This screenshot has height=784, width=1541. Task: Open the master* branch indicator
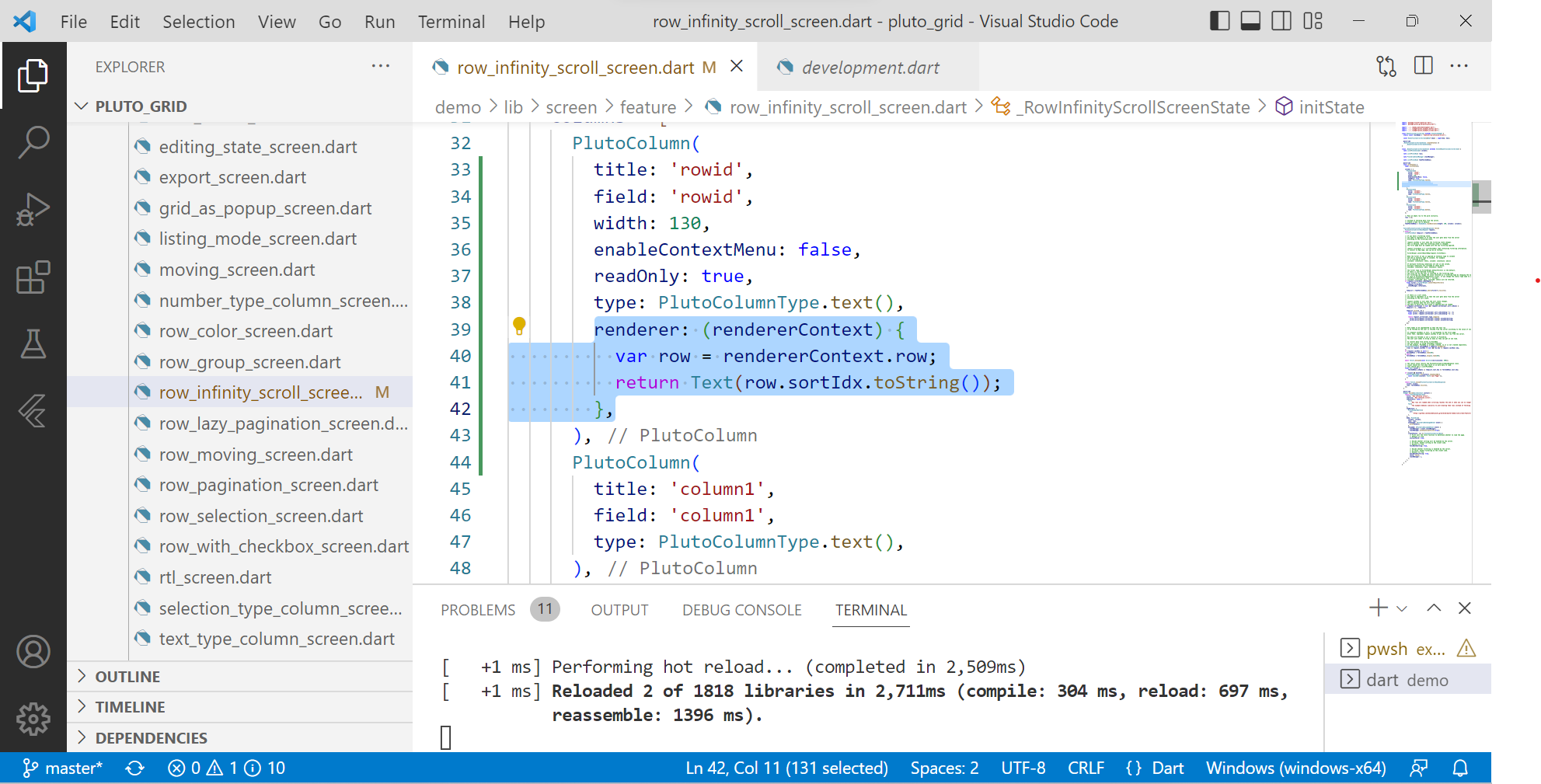point(63,768)
